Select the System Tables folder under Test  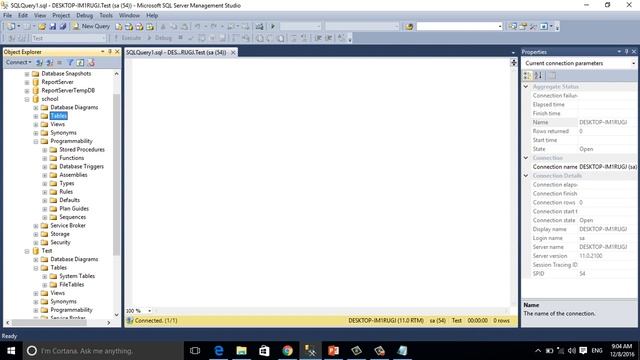(x=77, y=276)
